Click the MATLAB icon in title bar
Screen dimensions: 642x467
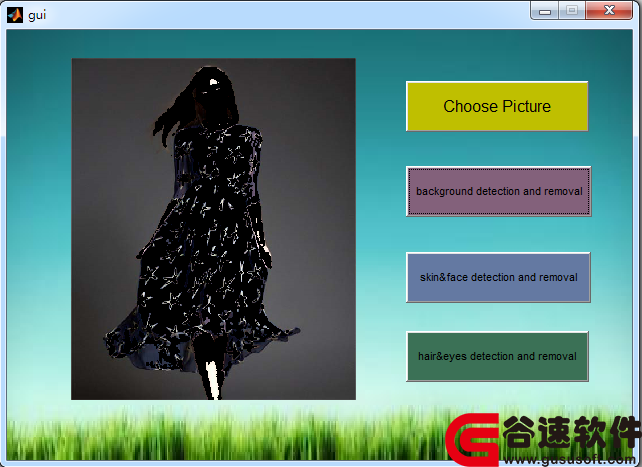pyautogui.click(x=15, y=15)
